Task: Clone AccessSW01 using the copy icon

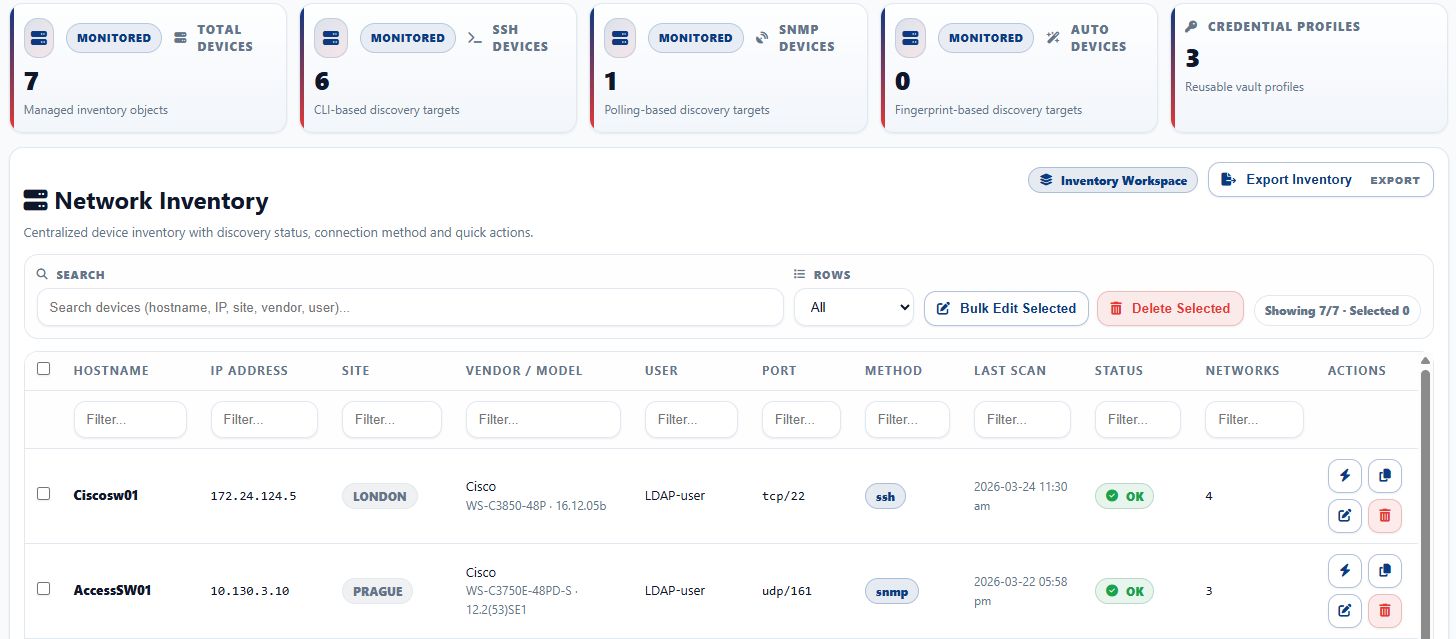Action: coord(1385,570)
